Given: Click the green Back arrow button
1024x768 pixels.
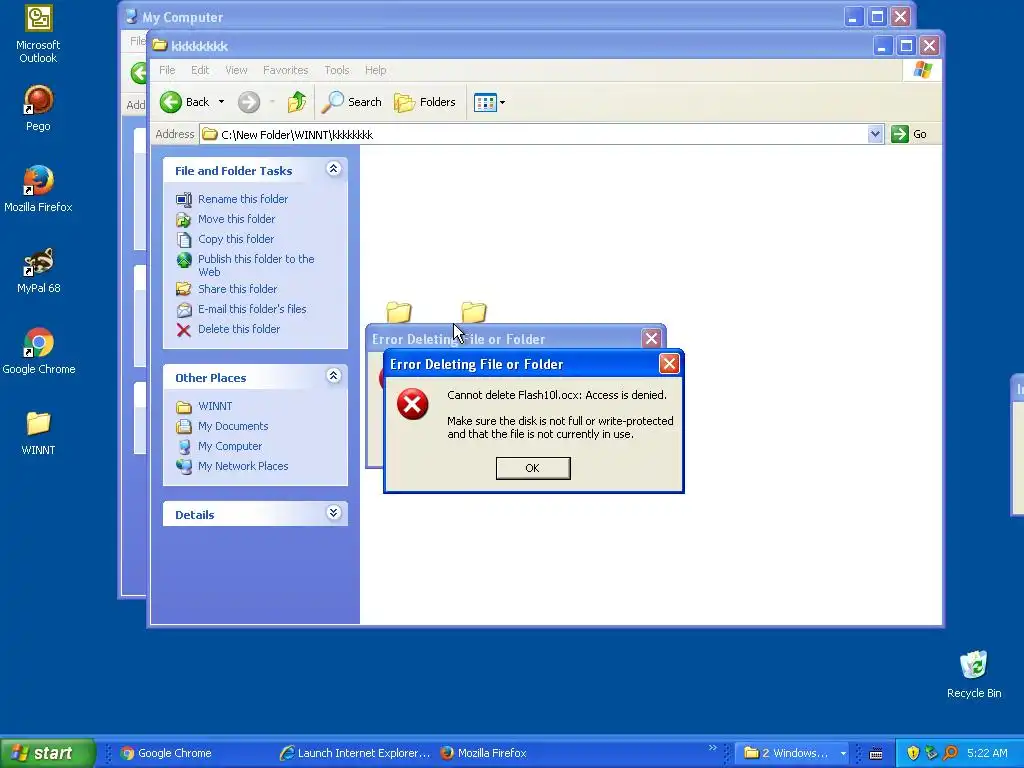Looking at the screenshot, I should click(x=171, y=102).
